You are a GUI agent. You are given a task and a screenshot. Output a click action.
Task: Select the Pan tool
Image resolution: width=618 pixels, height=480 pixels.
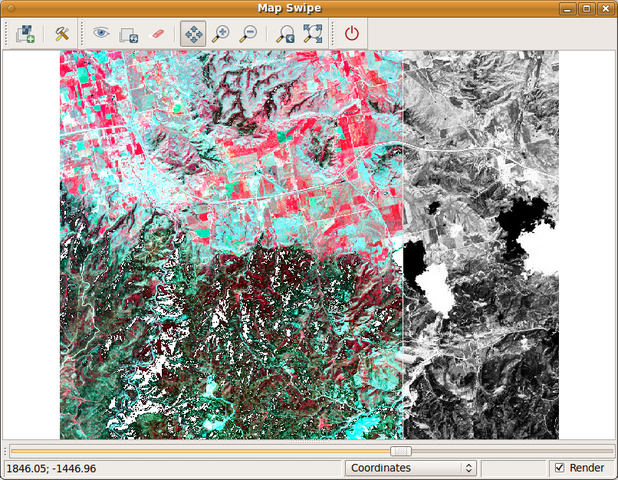click(x=194, y=33)
